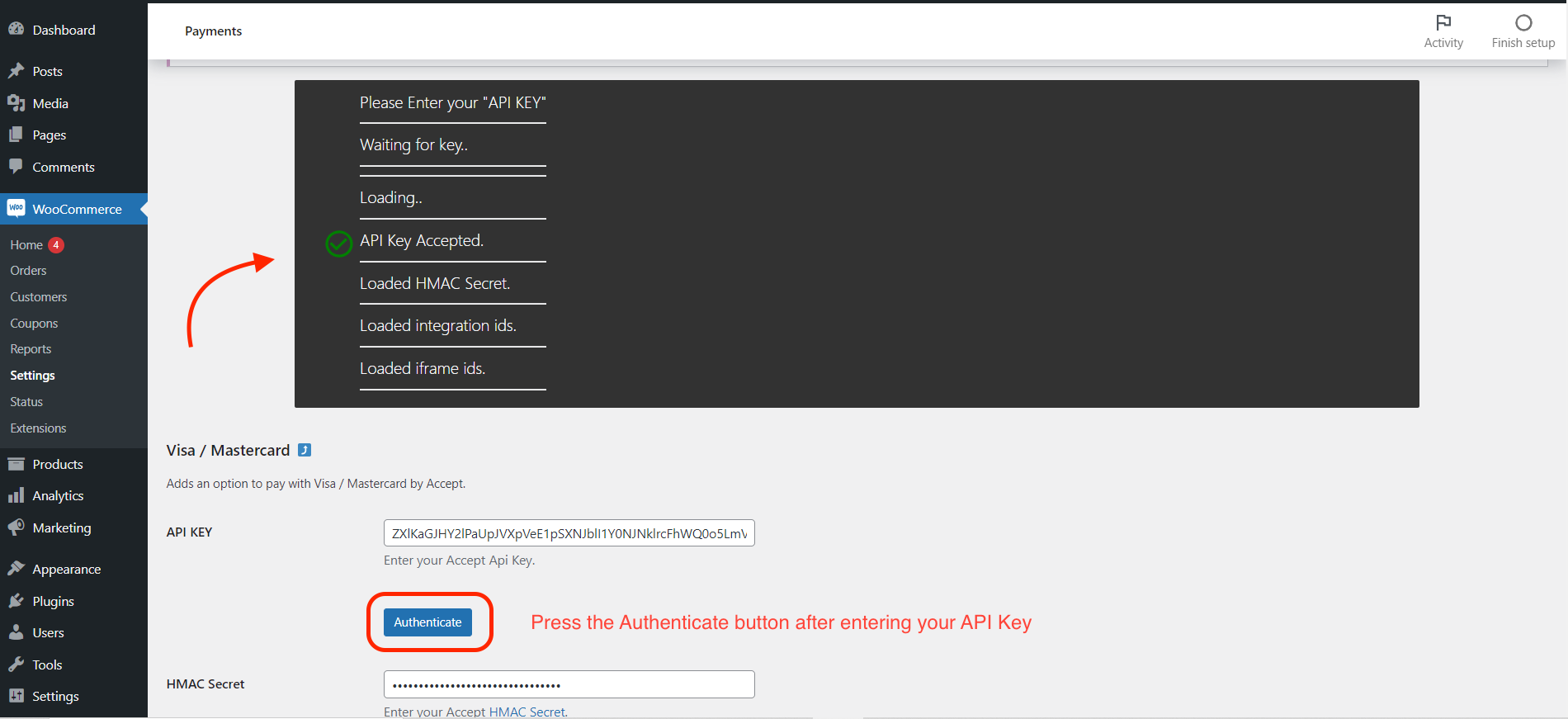Open Users menu item
The height and width of the screenshot is (719, 1568).
pos(48,633)
